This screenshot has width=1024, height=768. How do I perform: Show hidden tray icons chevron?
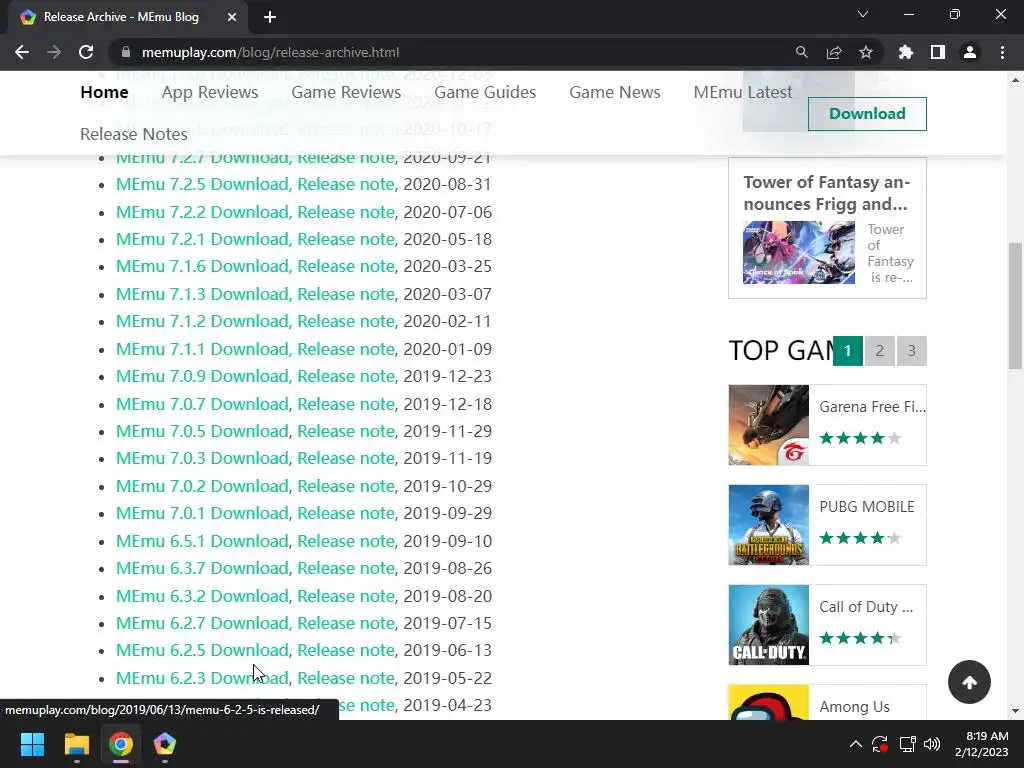click(856, 744)
